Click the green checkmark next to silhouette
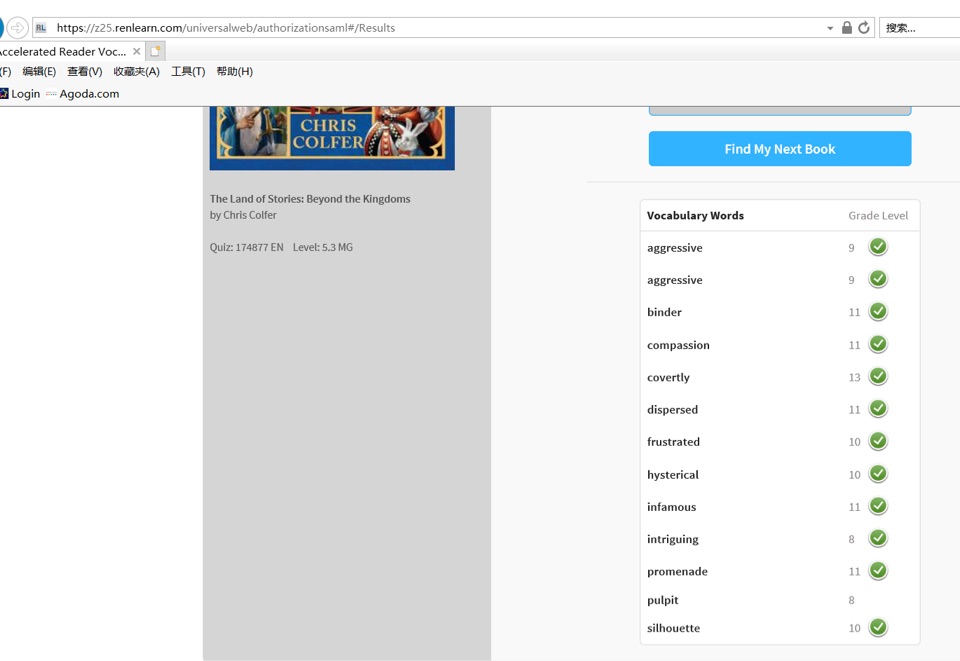 coord(878,627)
